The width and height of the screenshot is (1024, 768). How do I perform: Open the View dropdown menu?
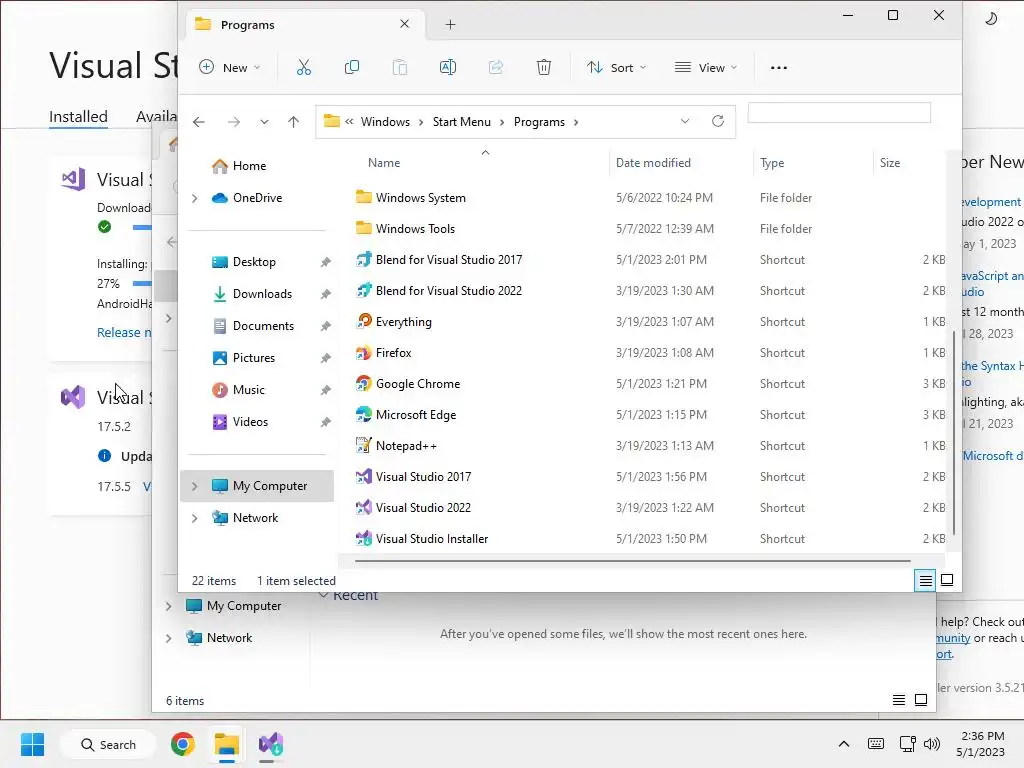click(705, 67)
